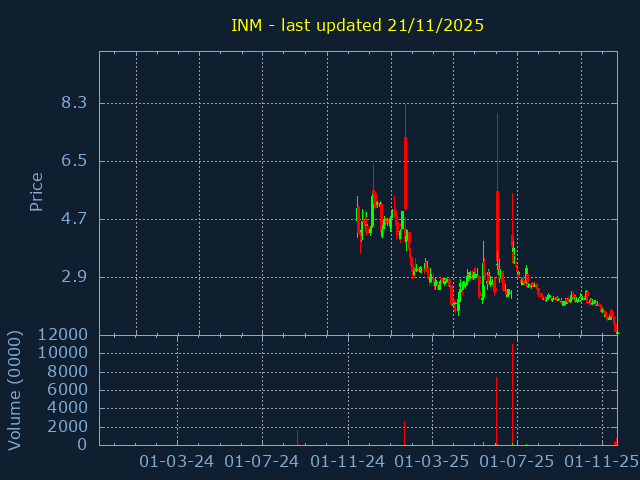The width and height of the screenshot is (640, 480).
Task: Click the 12000 volume tick label
Action: (62, 335)
